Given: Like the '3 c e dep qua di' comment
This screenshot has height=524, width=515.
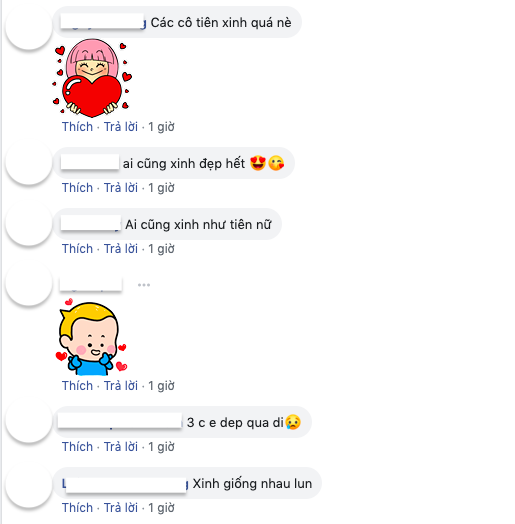Looking at the screenshot, I should (77, 447).
